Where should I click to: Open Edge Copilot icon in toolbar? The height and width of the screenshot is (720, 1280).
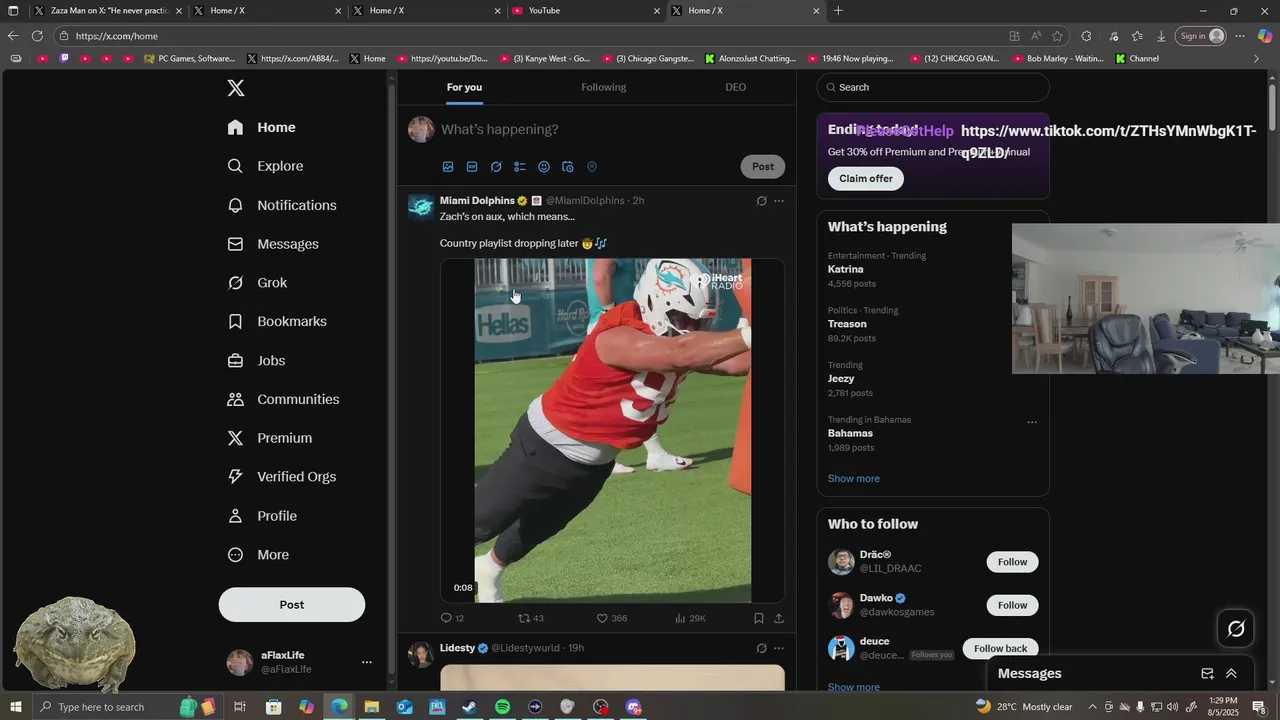click(x=1265, y=36)
